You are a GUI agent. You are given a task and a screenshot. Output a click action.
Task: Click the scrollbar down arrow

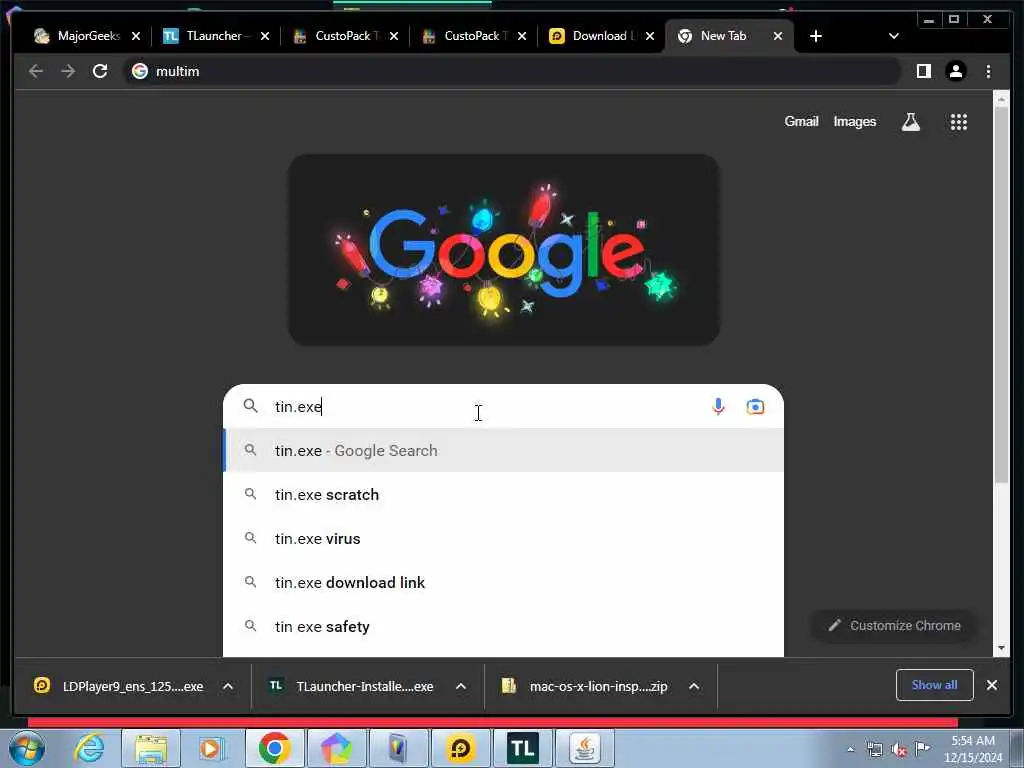(1001, 648)
